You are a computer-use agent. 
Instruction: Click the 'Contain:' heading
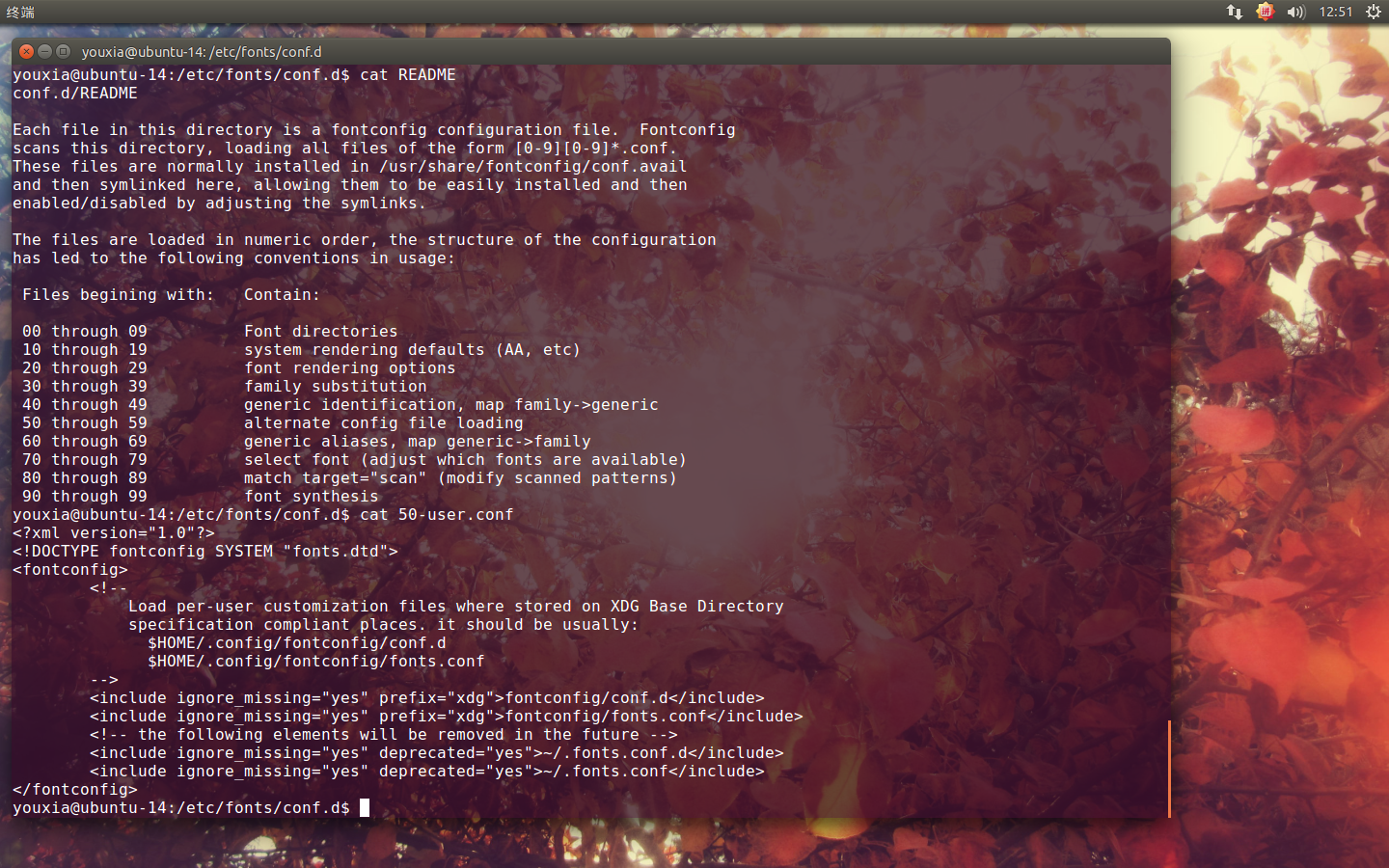pyautogui.click(x=283, y=294)
